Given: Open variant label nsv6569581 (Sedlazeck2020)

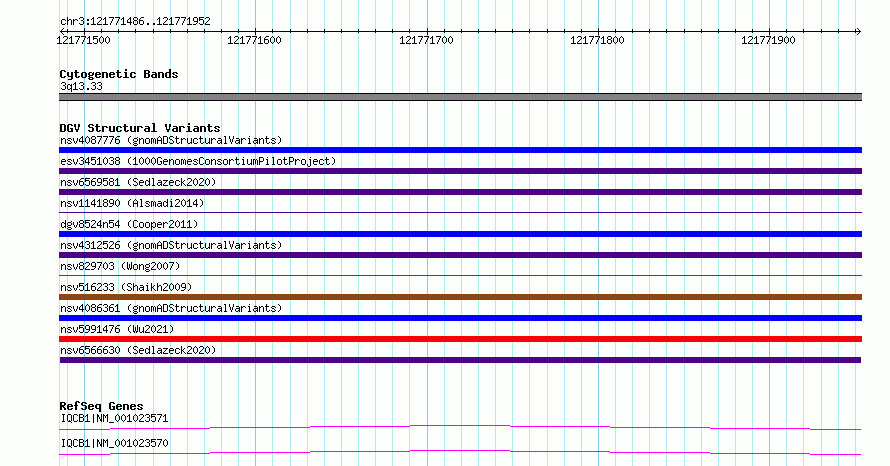Looking at the screenshot, I should pos(138,182).
